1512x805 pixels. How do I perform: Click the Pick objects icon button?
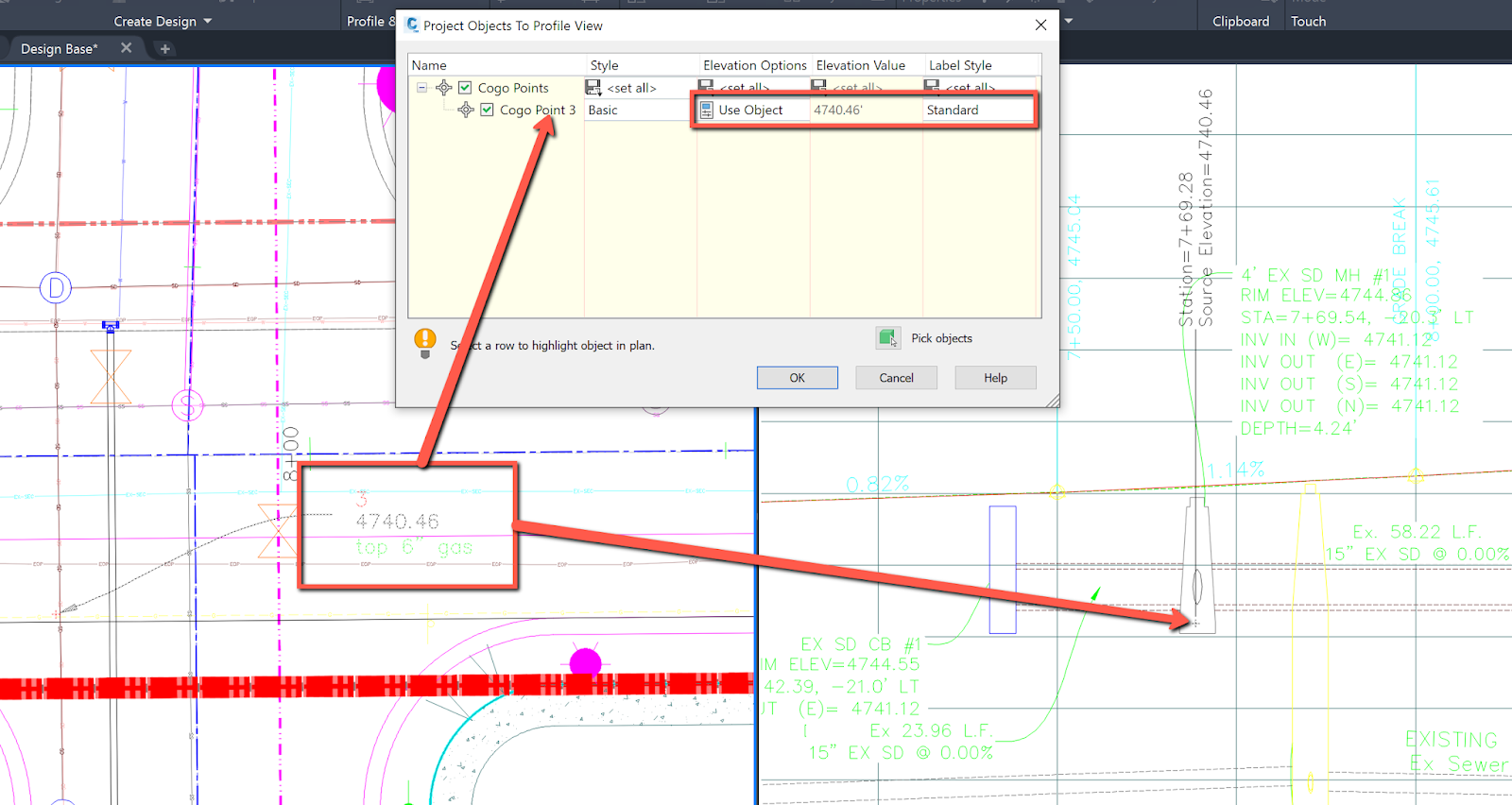[887, 338]
